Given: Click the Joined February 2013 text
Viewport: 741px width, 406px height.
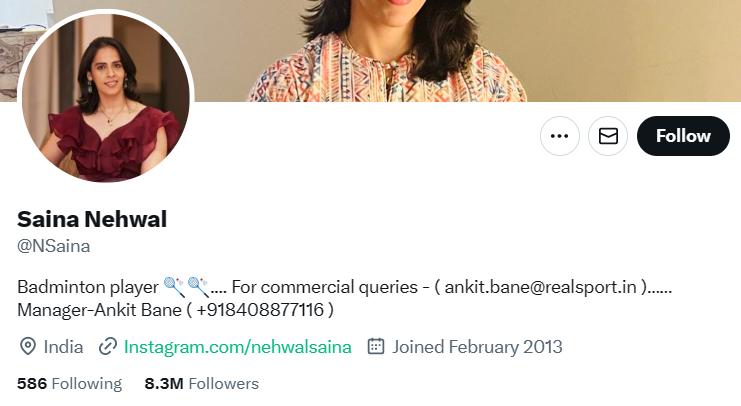Looking at the screenshot, I should 477,347.
